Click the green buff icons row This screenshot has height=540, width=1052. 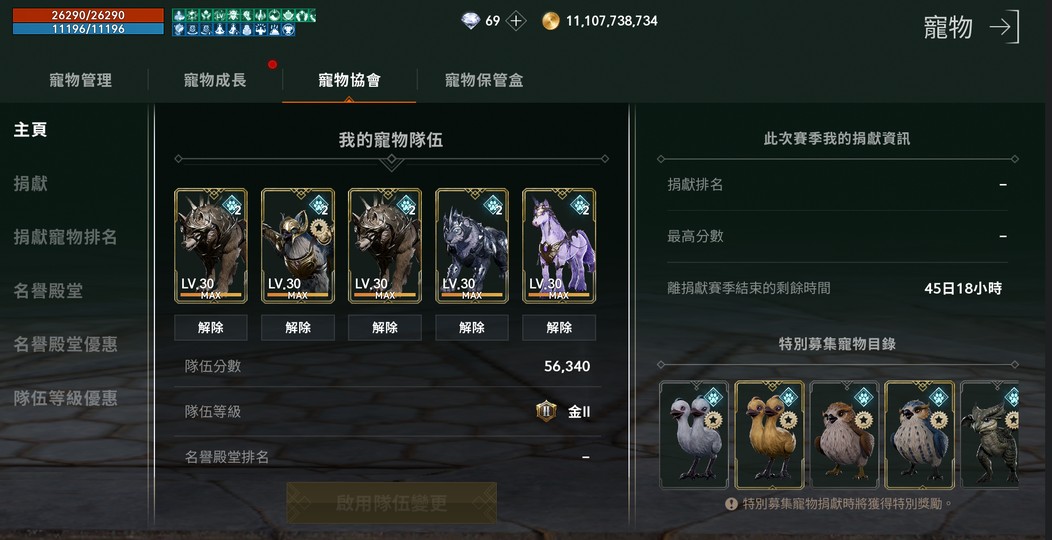coord(244,15)
